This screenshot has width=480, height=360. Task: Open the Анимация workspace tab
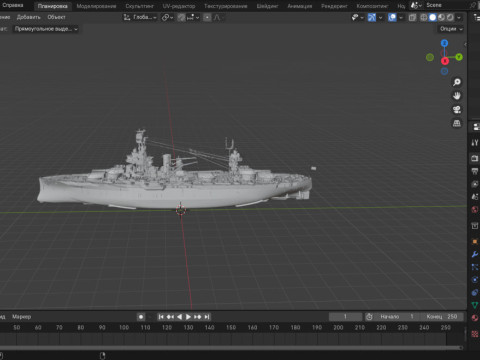pos(300,6)
